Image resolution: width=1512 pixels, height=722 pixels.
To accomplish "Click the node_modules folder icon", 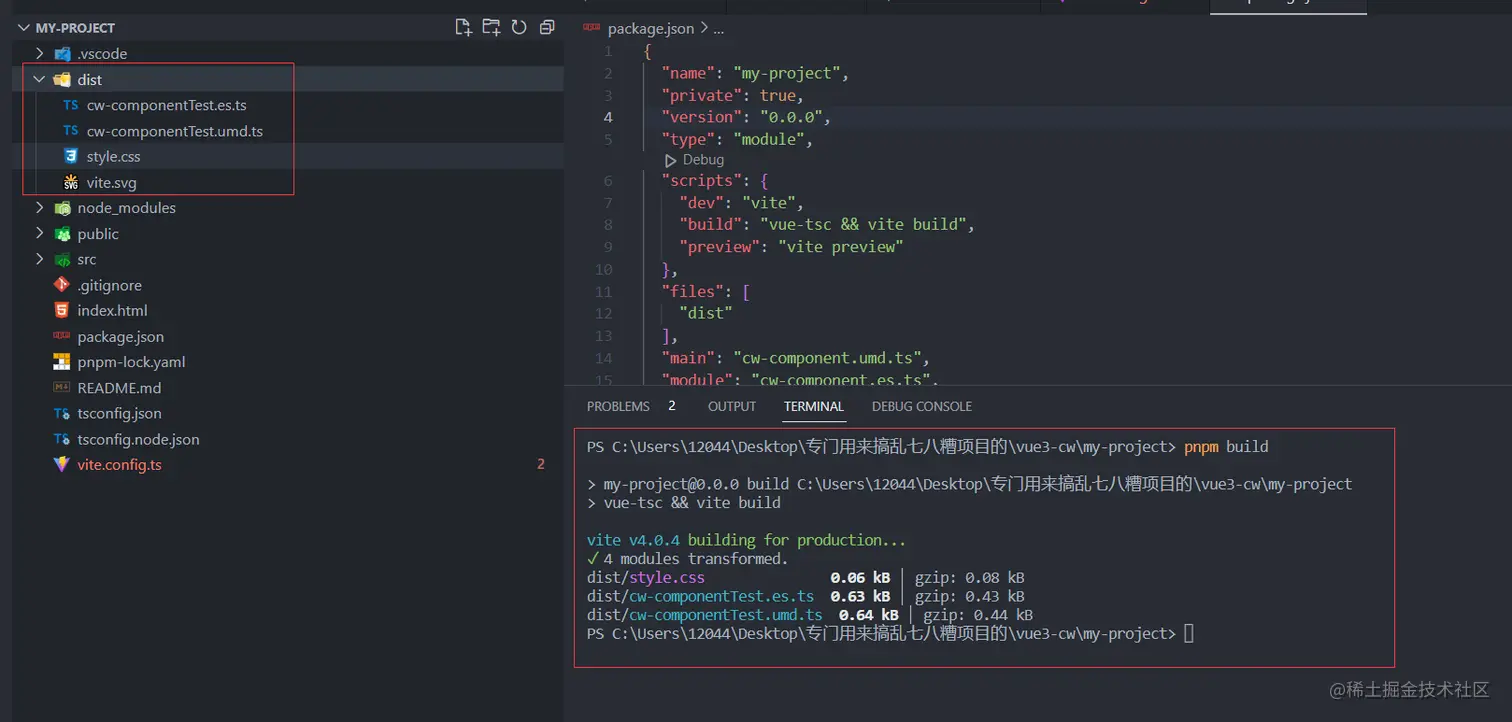I will (62, 208).
